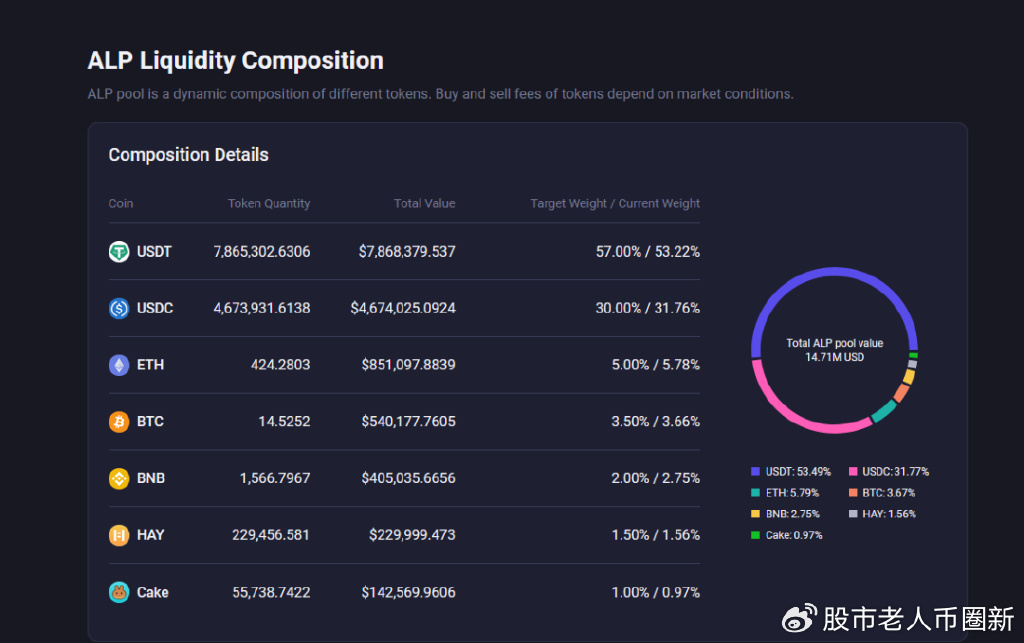Click the Cake: 0.97% legend label

794,535
